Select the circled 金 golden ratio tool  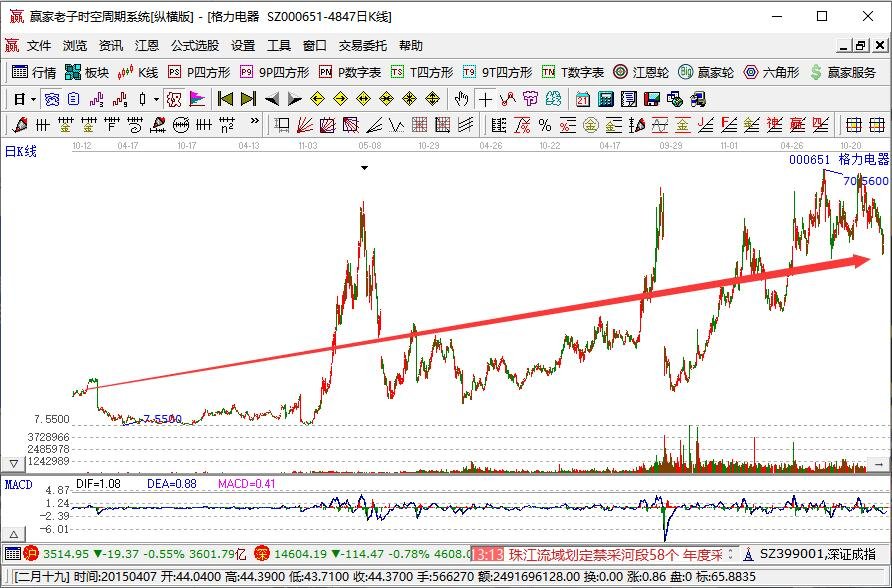590,125
